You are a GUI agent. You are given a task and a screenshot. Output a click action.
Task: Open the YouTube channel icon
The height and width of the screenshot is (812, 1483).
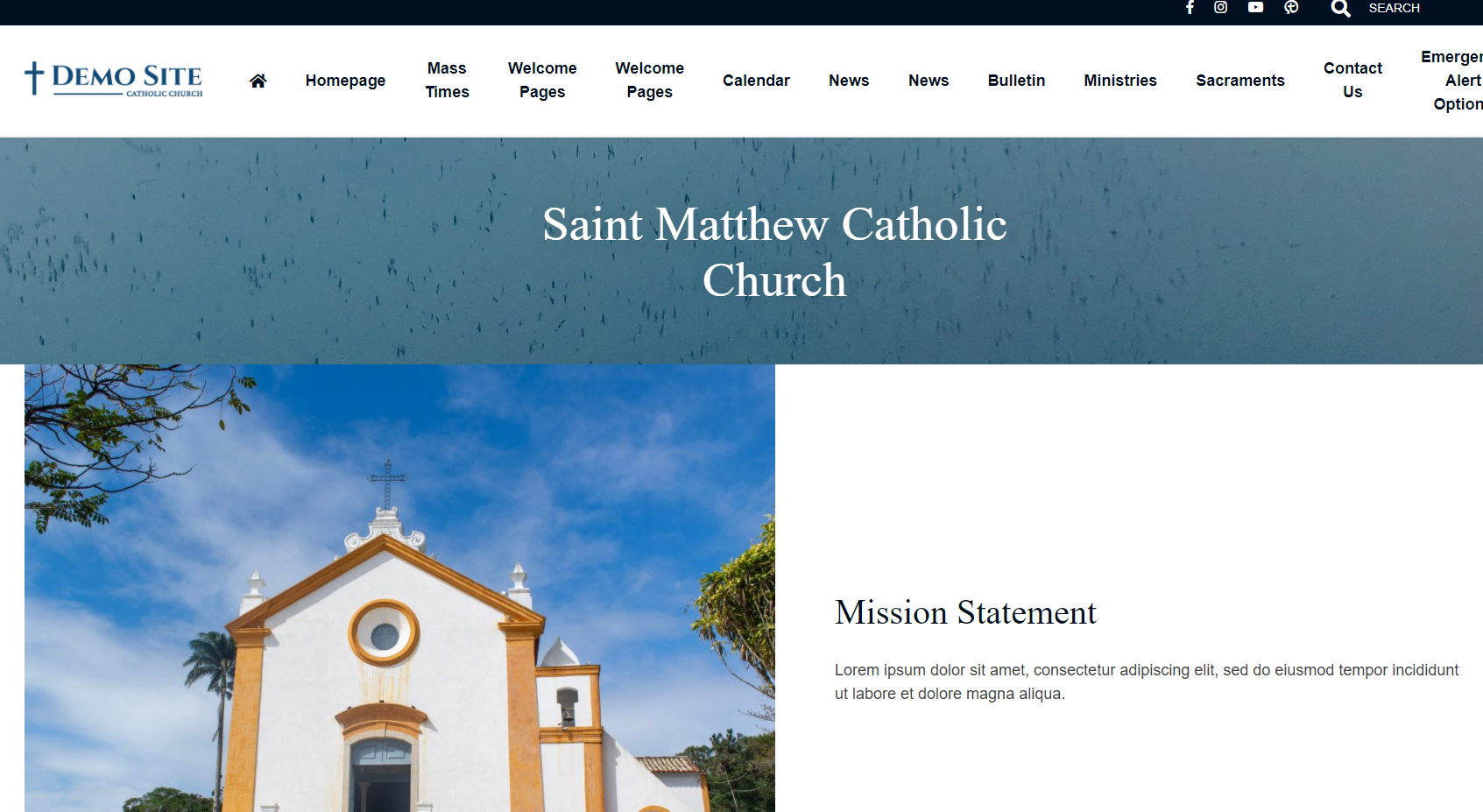coord(1255,8)
